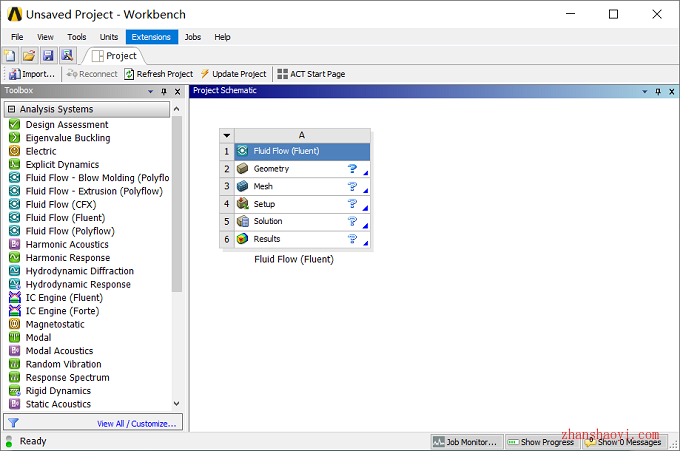Click IC Engine (Forte) icon
Viewport: 680px width, 451px height.
[14, 311]
